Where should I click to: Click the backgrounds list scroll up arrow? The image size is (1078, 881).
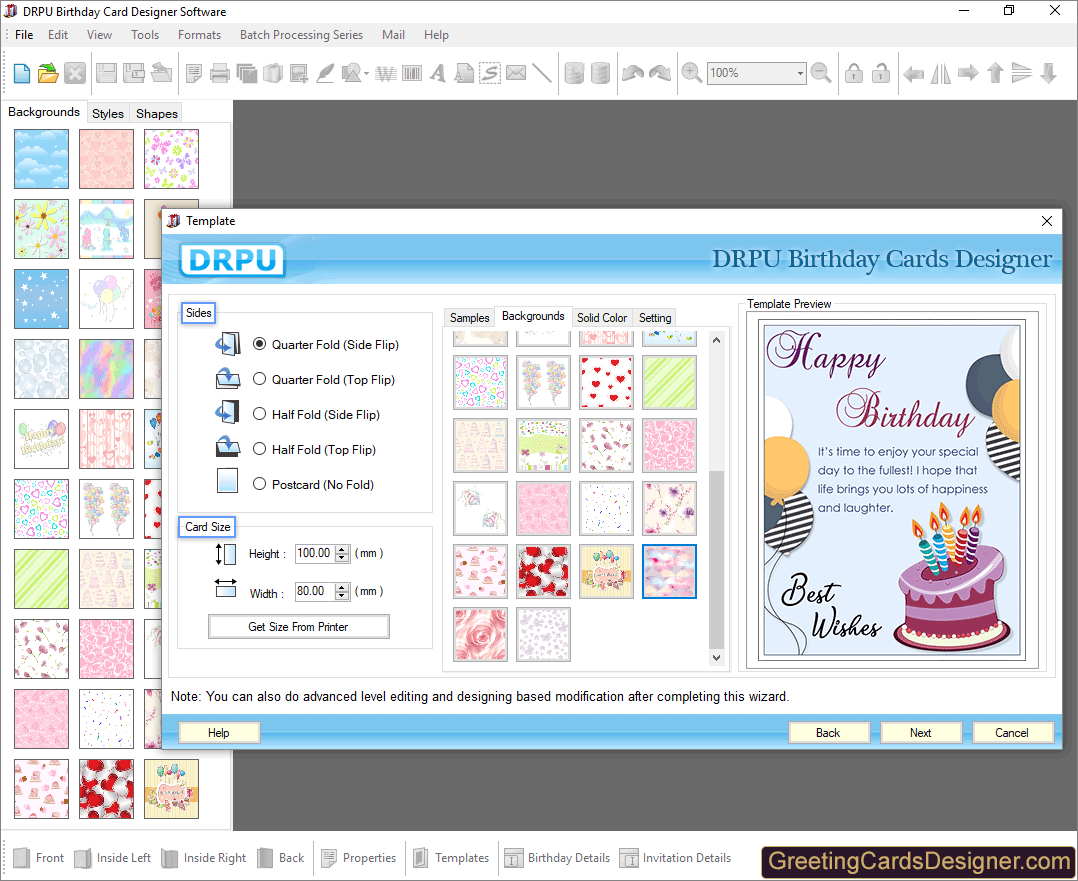716,340
